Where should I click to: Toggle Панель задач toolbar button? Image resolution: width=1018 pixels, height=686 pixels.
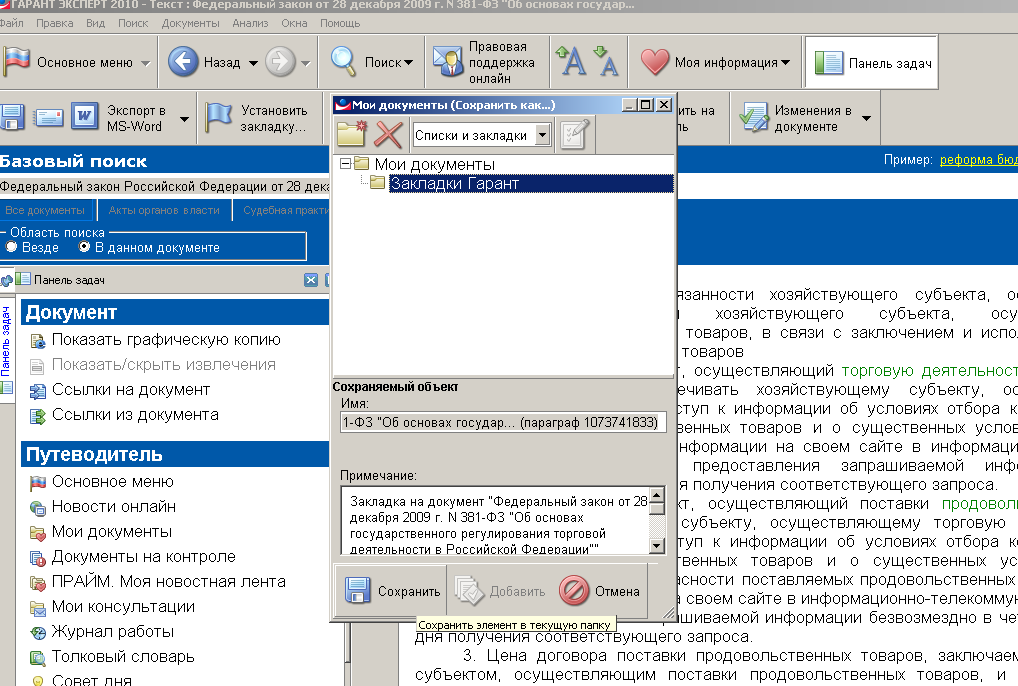tap(872, 63)
